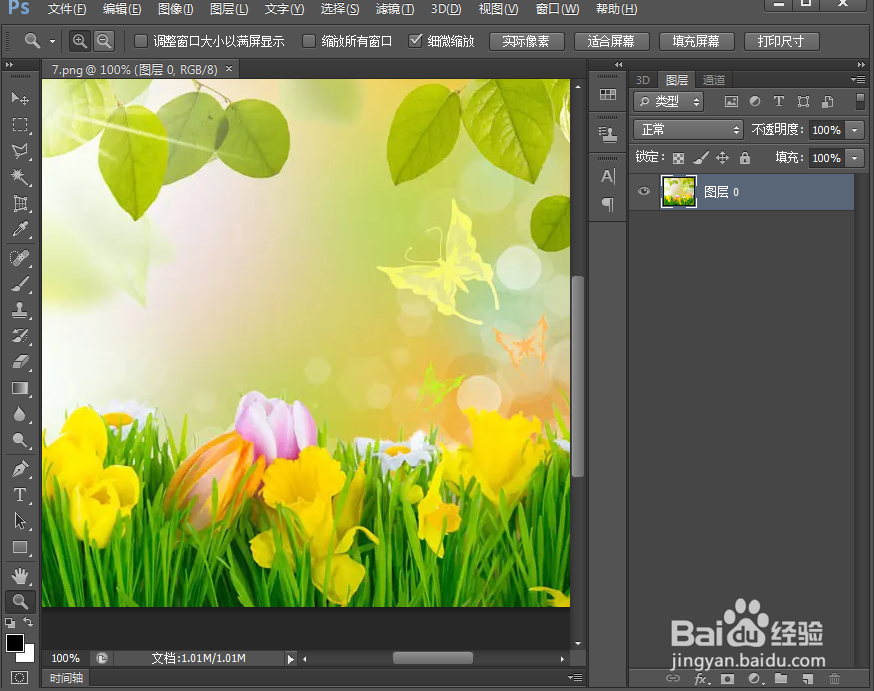Filter for type layers

coord(779,101)
